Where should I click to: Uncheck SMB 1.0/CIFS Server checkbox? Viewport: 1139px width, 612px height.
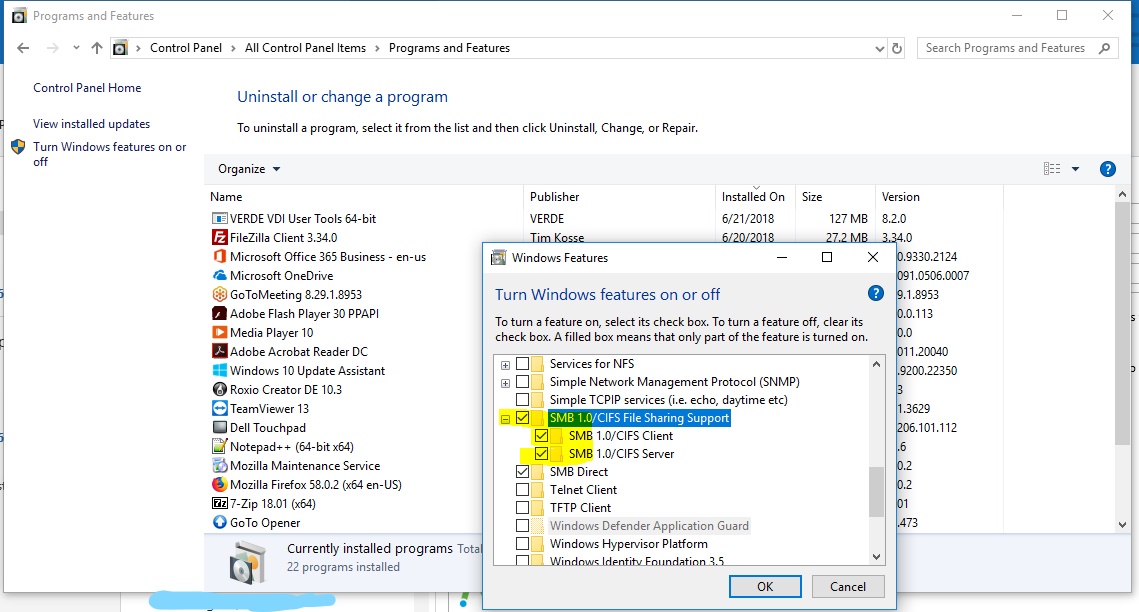click(x=541, y=454)
